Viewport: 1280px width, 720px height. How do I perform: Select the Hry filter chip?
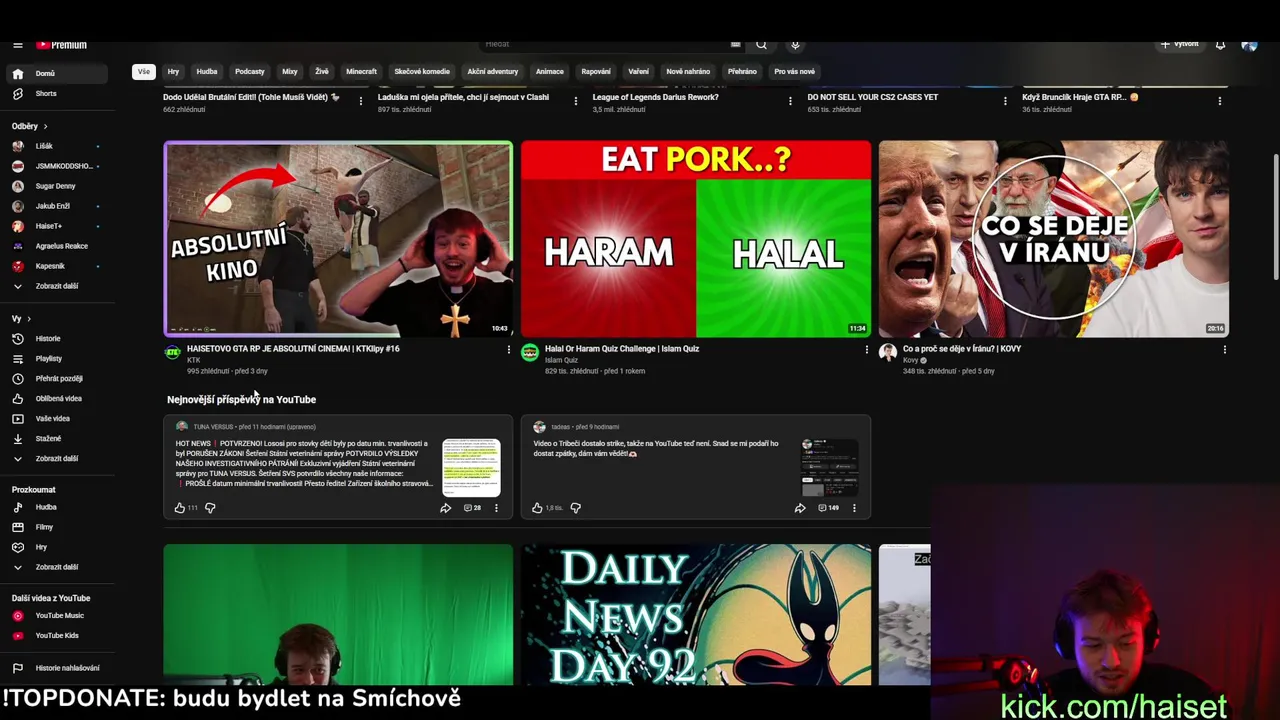coord(173,72)
